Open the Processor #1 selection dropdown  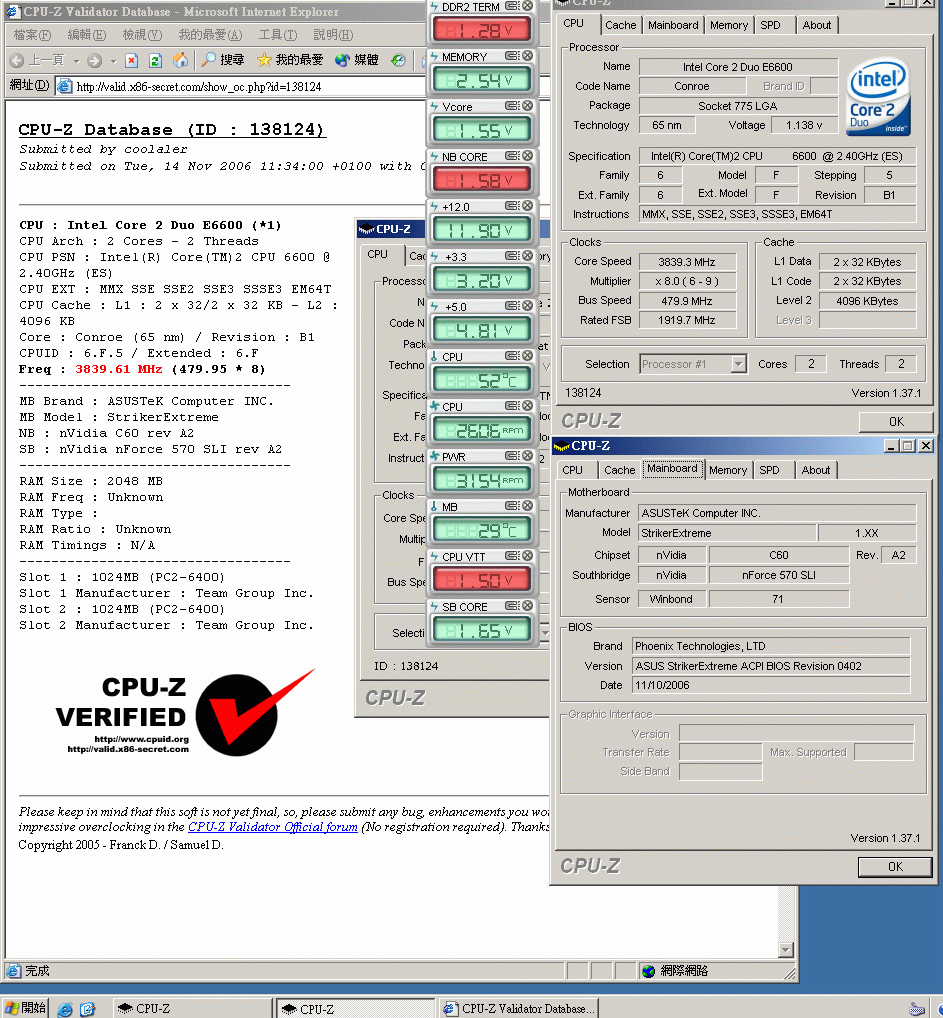[x=738, y=364]
